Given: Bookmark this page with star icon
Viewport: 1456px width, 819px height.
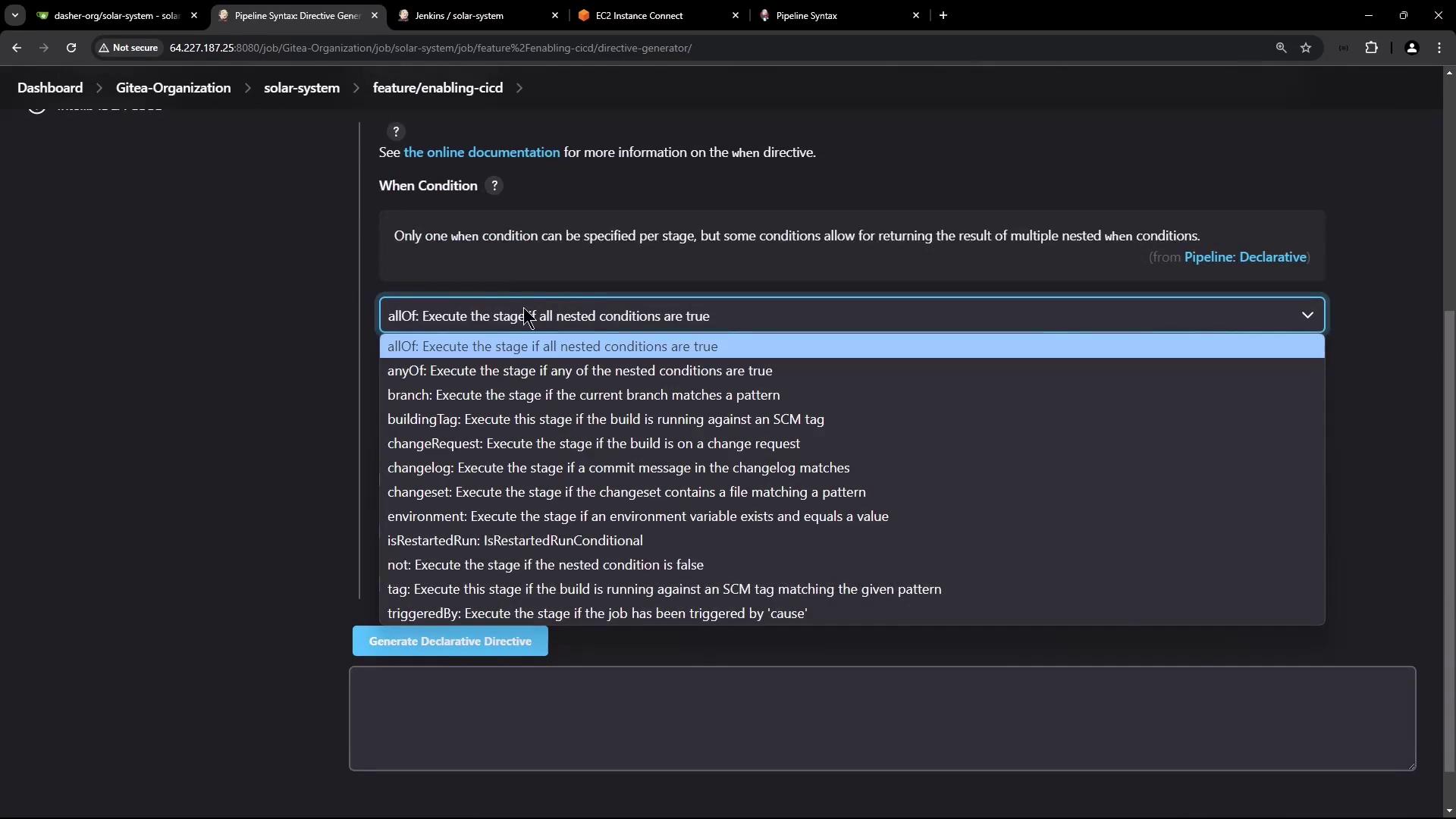Looking at the screenshot, I should 1306,48.
